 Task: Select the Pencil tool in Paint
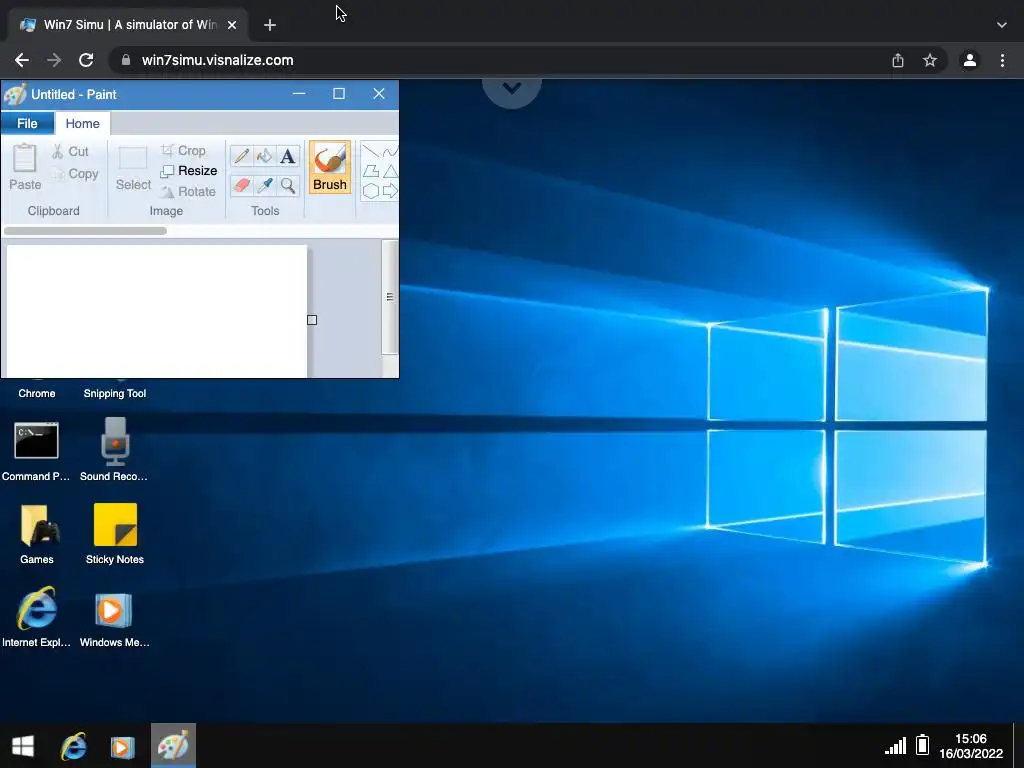click(x=241, y=156)
